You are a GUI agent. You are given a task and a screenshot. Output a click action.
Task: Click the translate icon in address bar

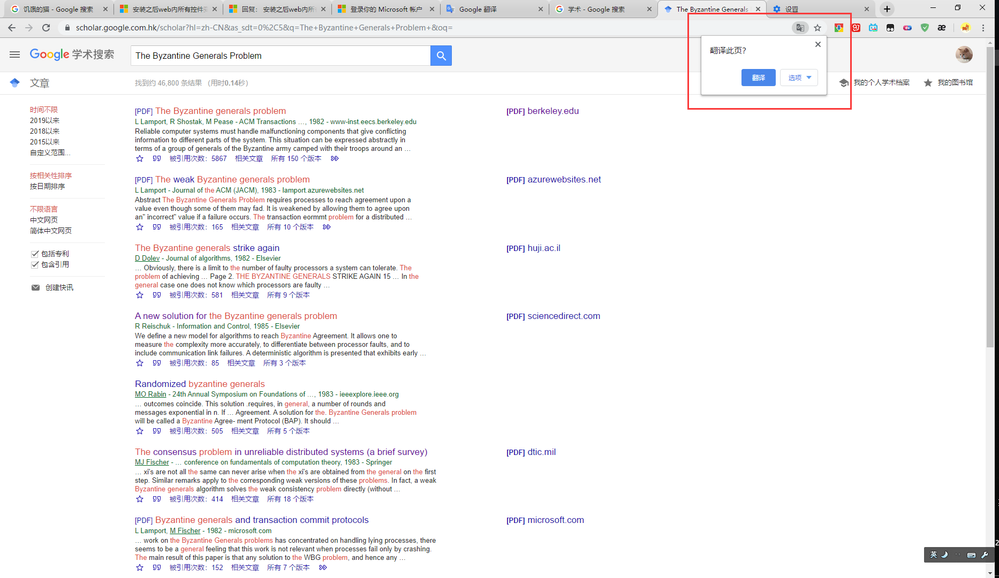pos(800,27)
